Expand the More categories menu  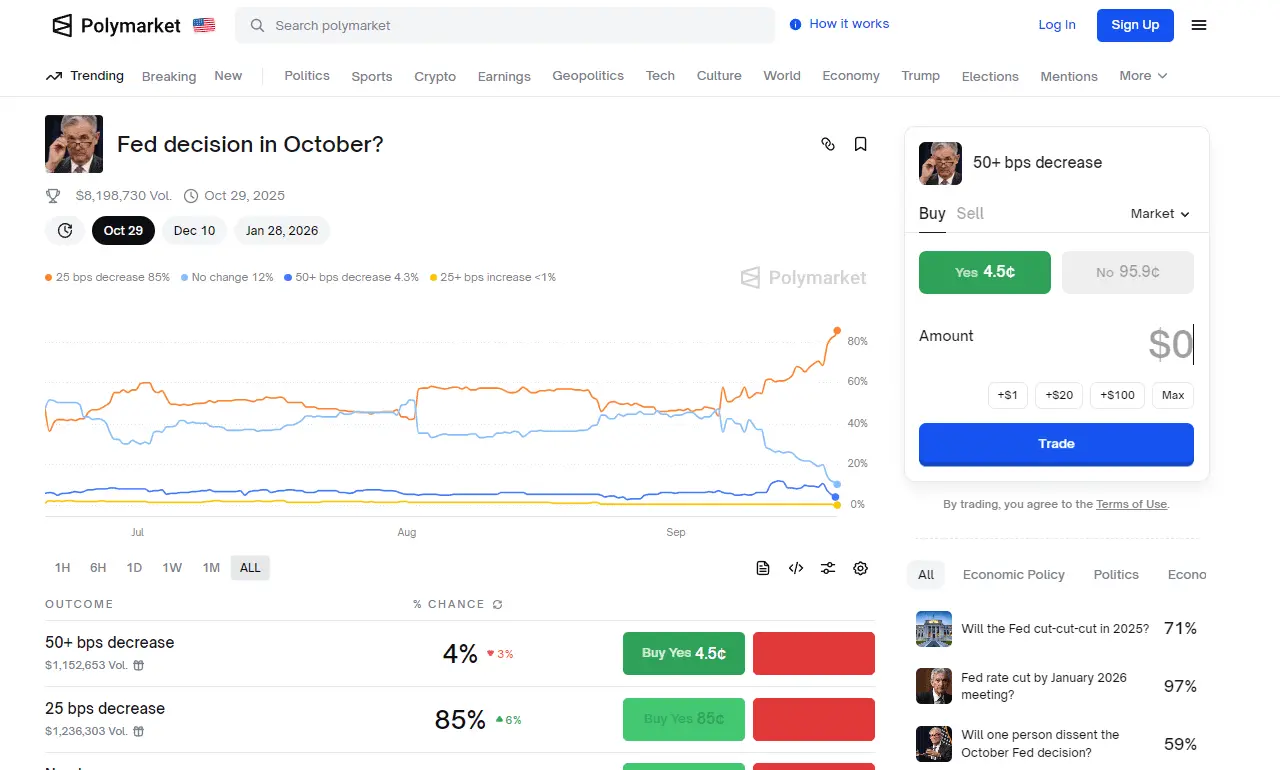pyautogui.click(x=1143, y=76)
